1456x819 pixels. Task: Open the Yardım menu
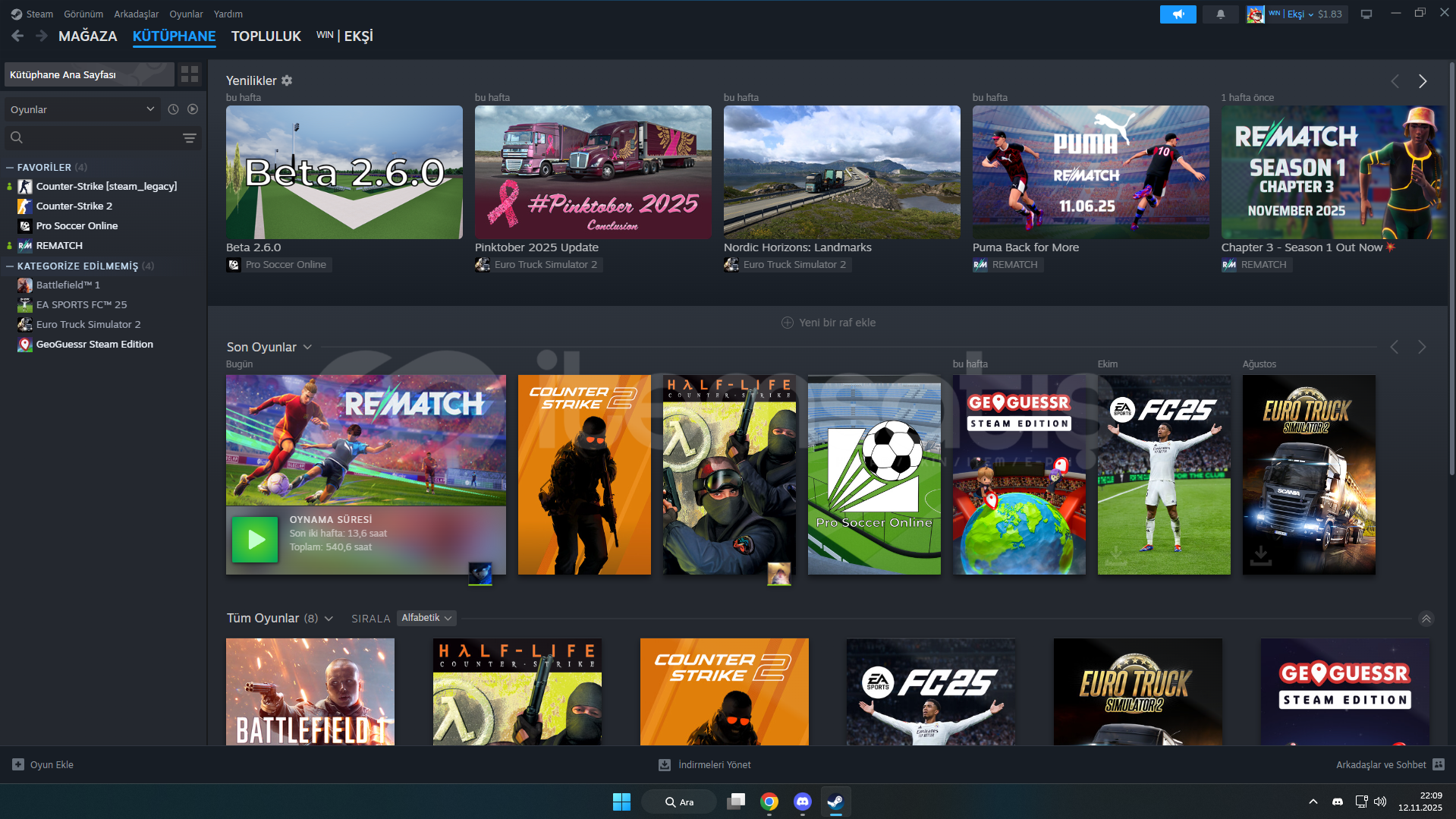(228, 14)
